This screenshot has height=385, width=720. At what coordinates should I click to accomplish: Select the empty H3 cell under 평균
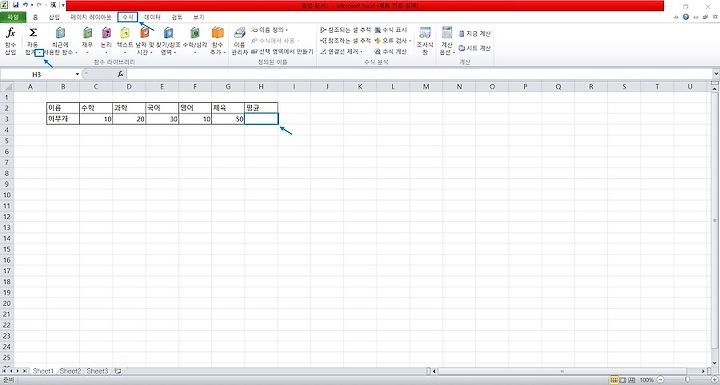(x=261, y=119)
